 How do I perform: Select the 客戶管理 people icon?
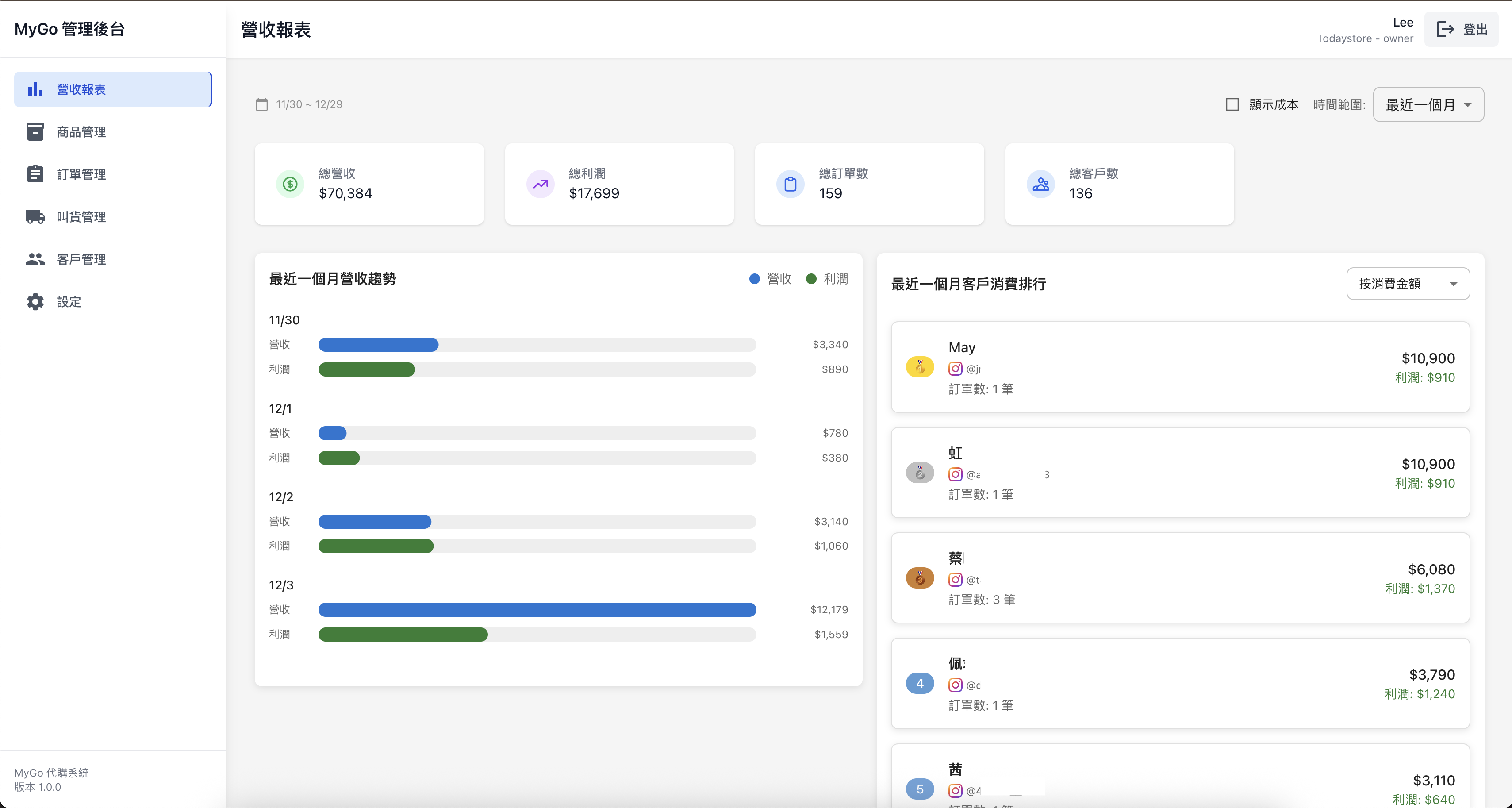(x=35, y=259)
